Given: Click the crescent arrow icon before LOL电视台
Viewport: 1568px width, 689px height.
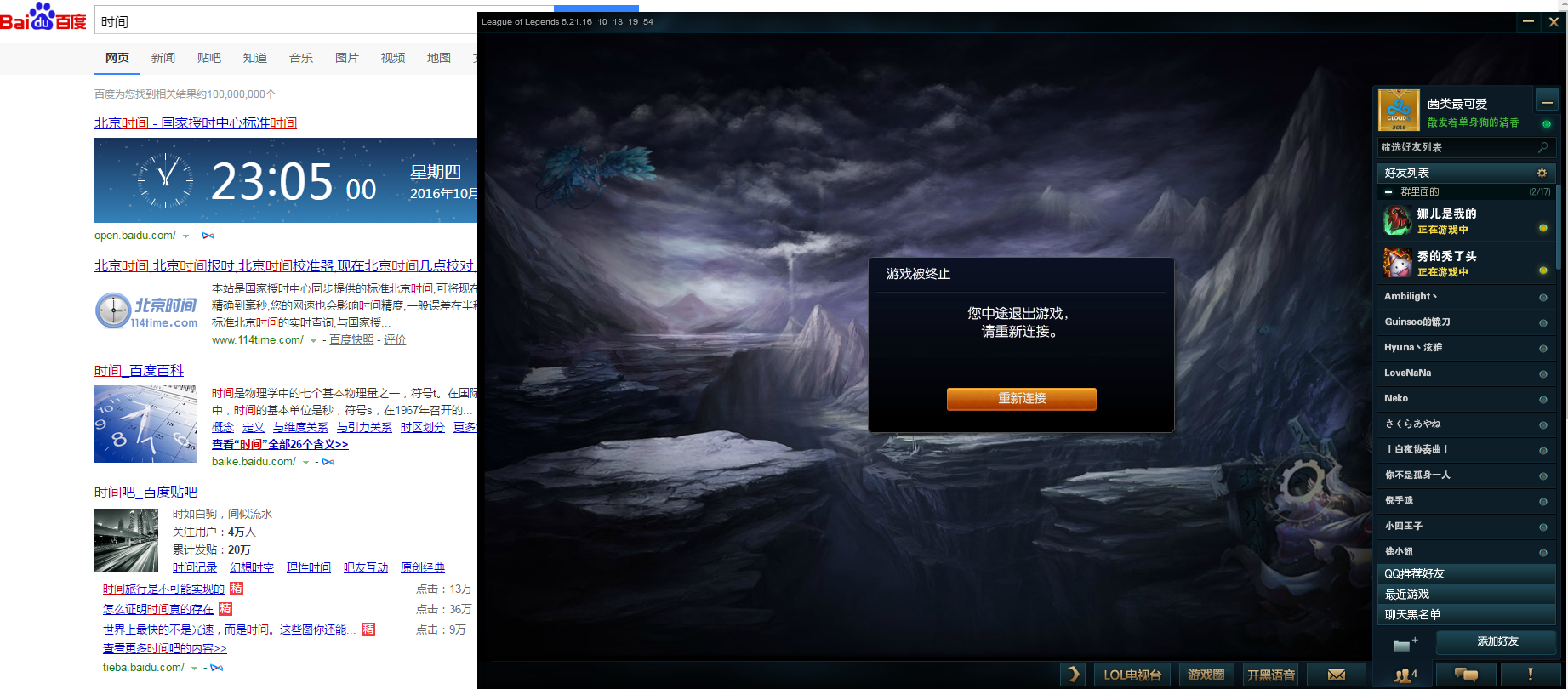Looking at the screenshot, I should click(1073, 675).
